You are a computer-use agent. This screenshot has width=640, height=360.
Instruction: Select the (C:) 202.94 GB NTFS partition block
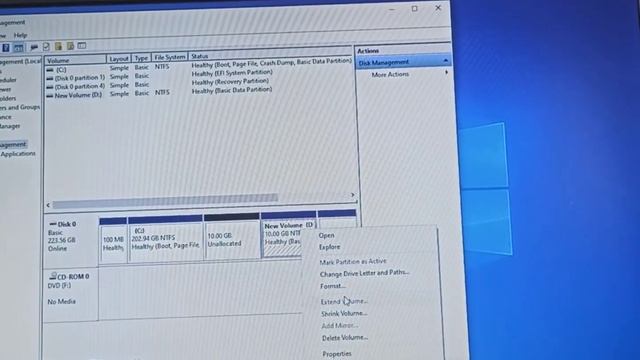point(165,239)
